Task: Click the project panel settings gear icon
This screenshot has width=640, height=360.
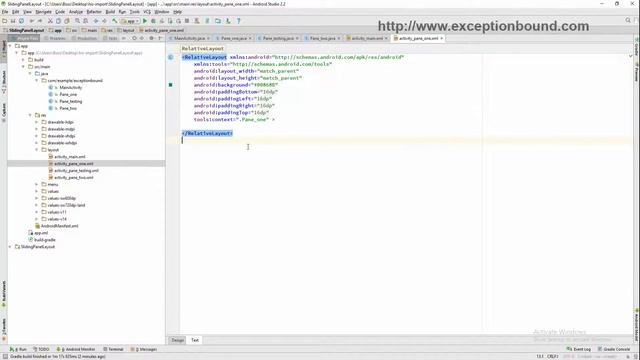Action: [151, 38]
